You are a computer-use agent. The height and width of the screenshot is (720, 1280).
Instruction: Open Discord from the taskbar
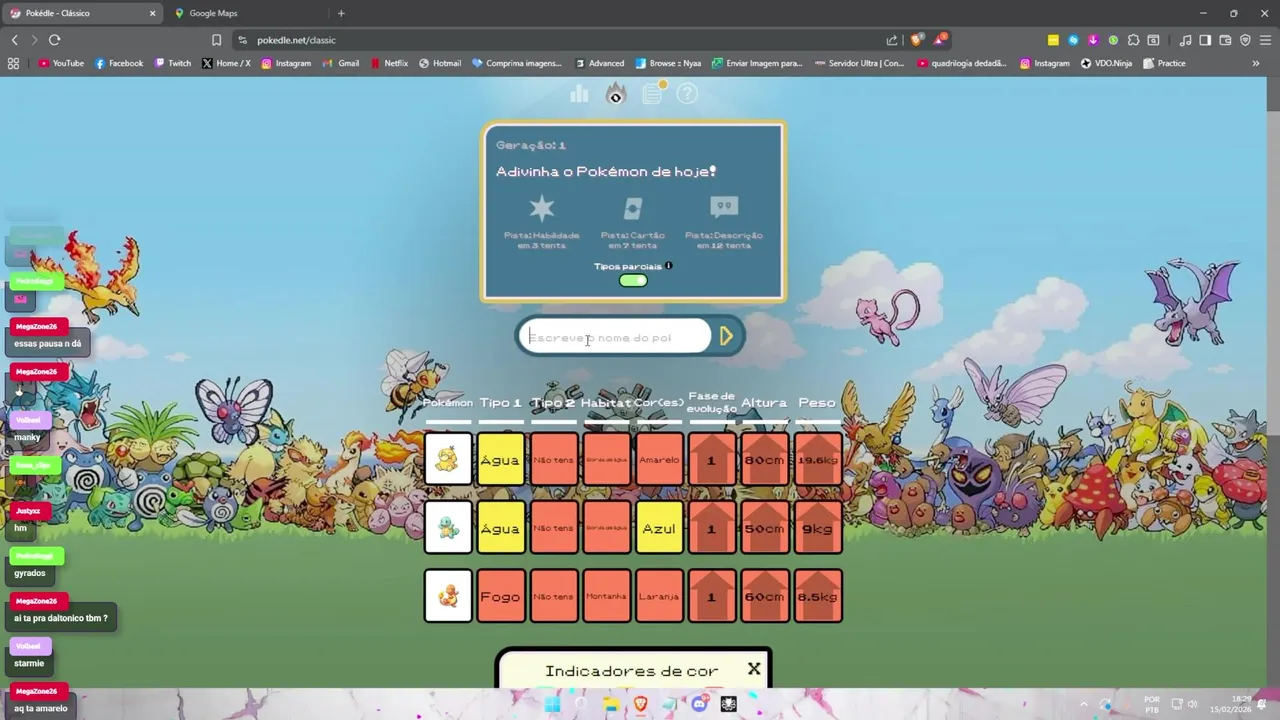699,704
